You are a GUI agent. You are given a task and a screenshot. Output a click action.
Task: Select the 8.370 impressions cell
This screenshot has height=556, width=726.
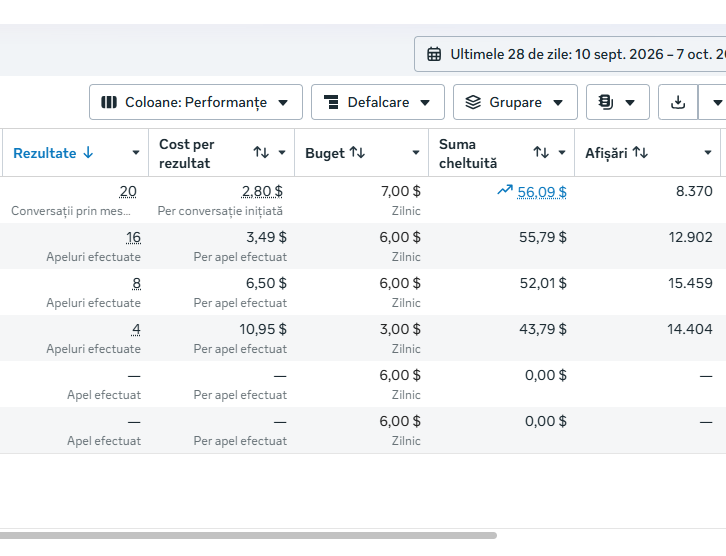[694, 191]
